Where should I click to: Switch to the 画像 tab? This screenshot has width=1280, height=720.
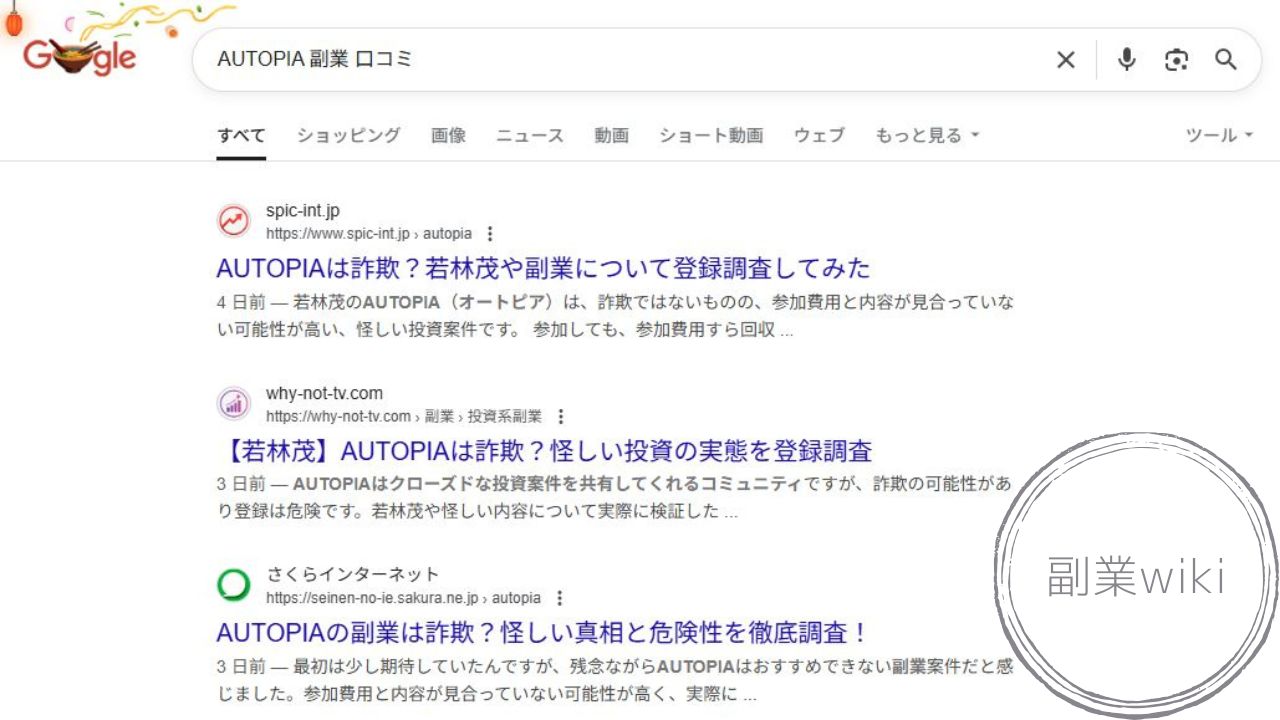[448, 135]
